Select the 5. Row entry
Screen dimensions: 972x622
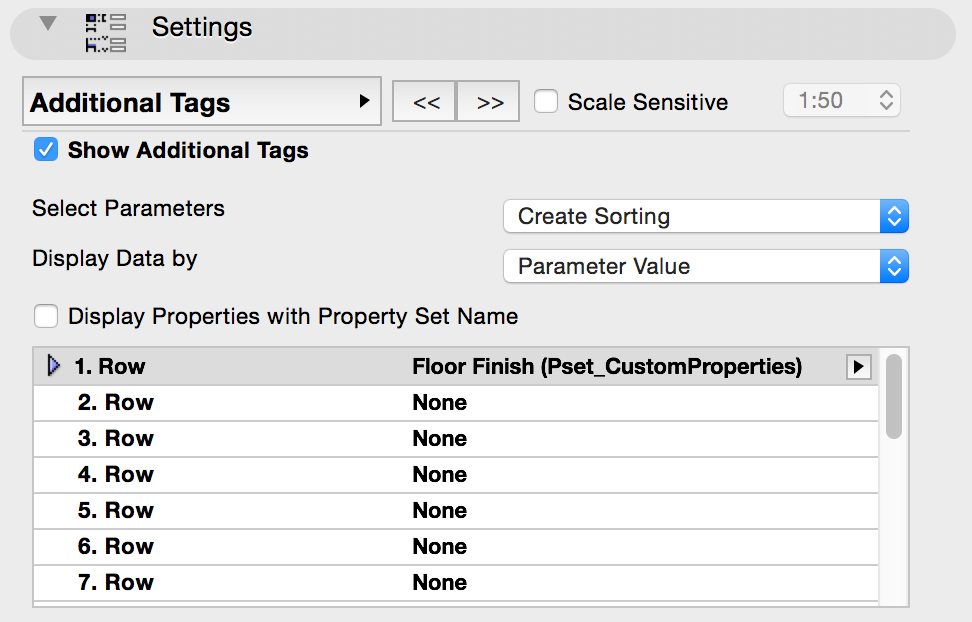(x=116, y=511)
